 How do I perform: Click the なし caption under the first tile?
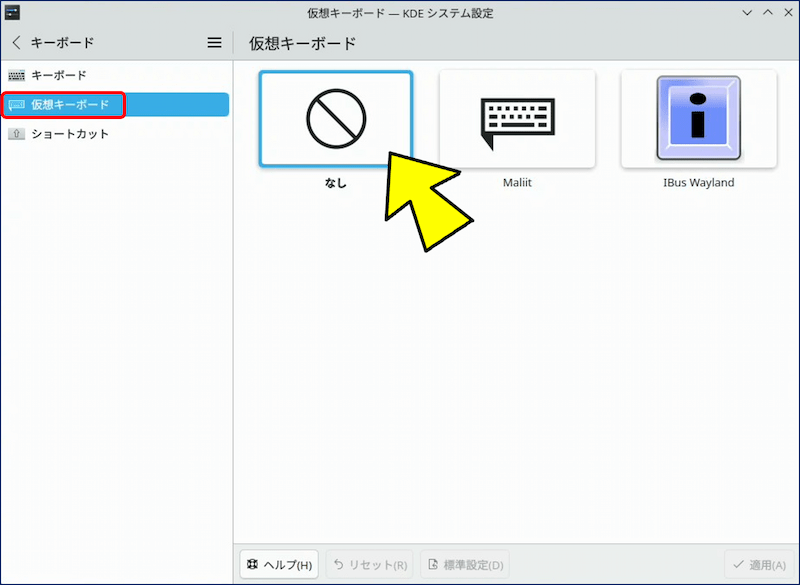(335, 183)
